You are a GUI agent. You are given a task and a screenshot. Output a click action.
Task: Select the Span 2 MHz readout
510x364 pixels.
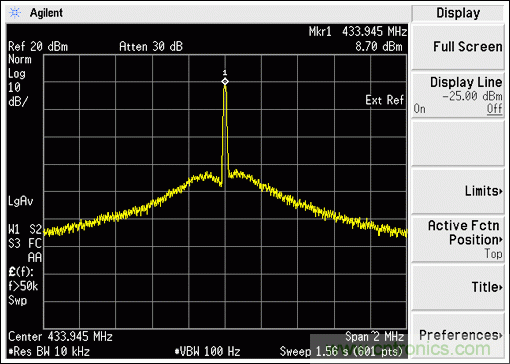374,337
